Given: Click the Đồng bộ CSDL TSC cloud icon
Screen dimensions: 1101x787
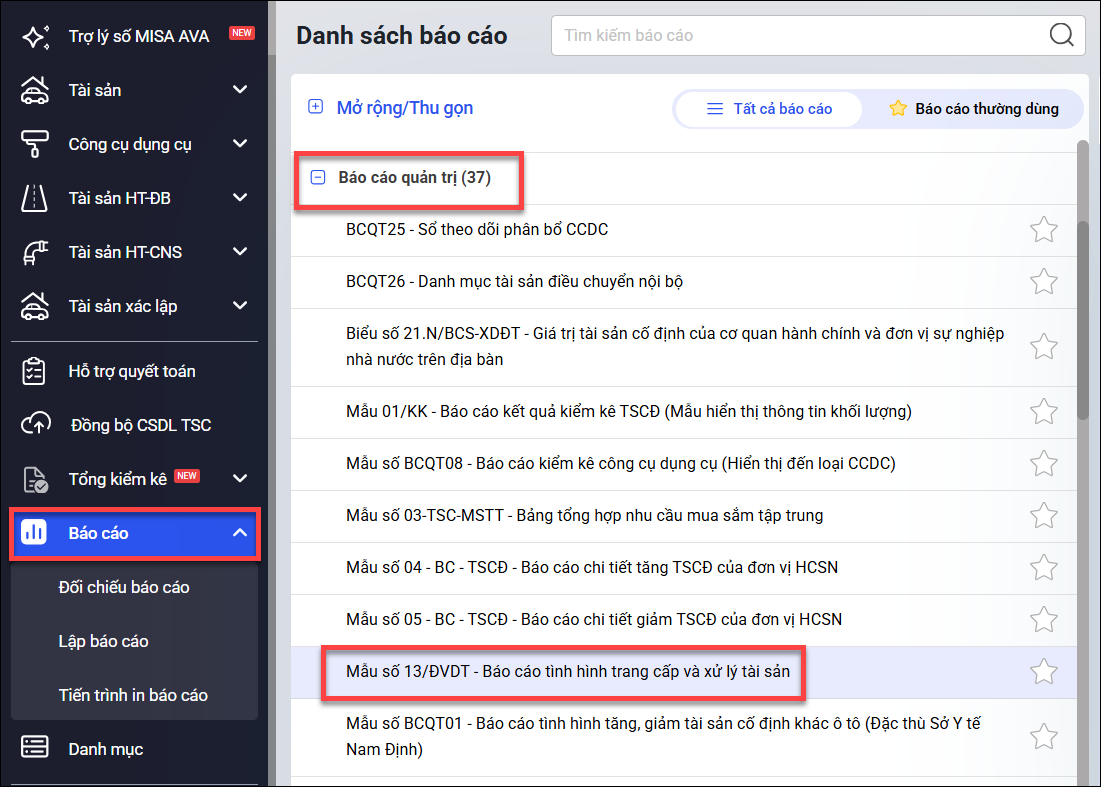Looking at the screenshot, I should 35,425.
